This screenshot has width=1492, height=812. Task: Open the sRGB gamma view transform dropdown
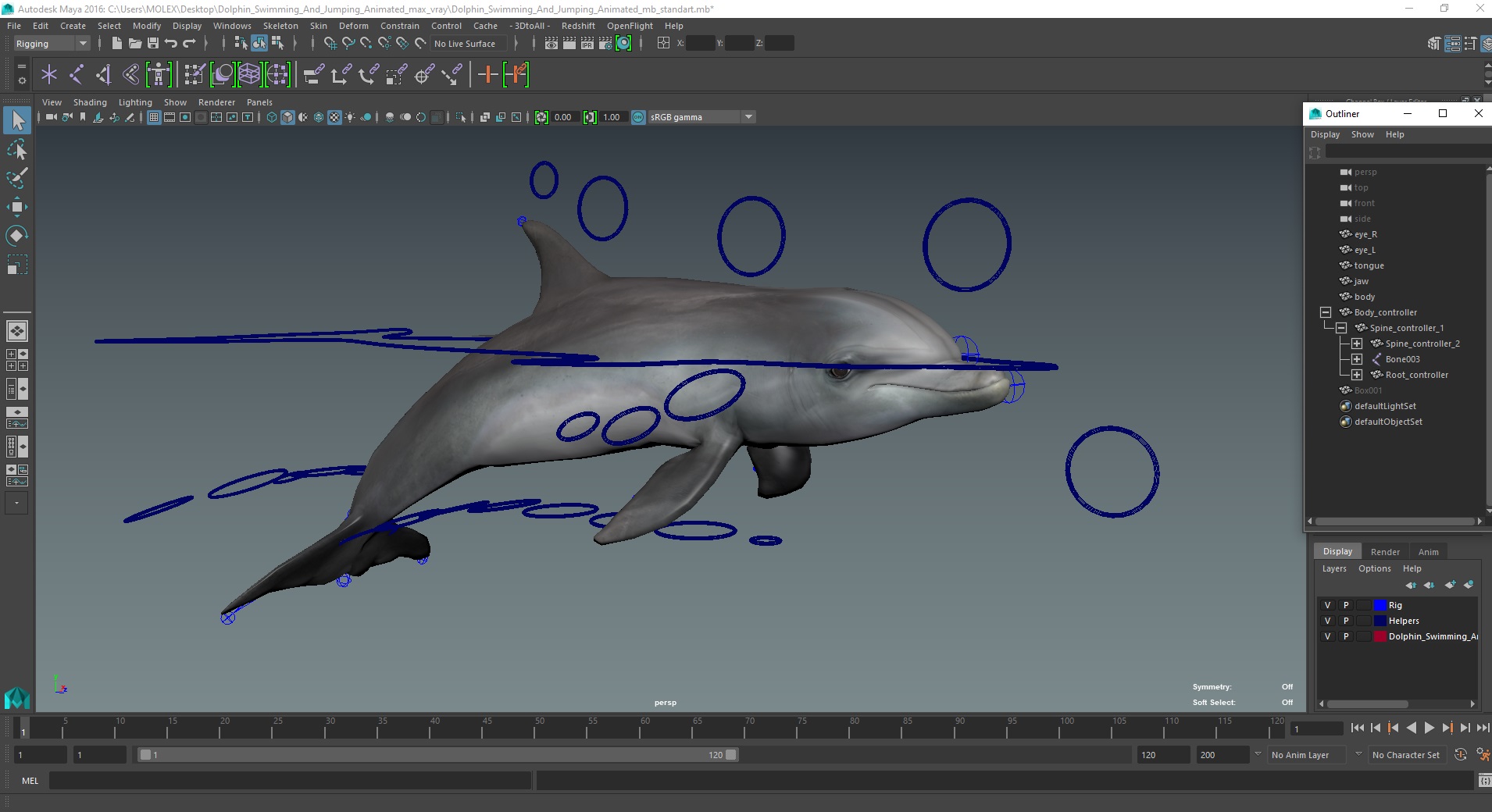(701, 117)
